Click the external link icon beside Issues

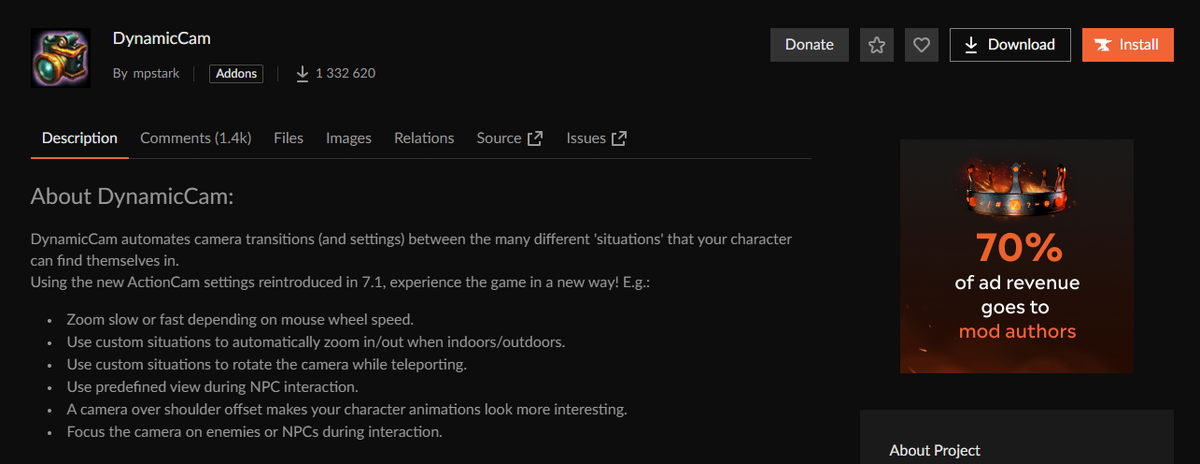tap(619, 138)
